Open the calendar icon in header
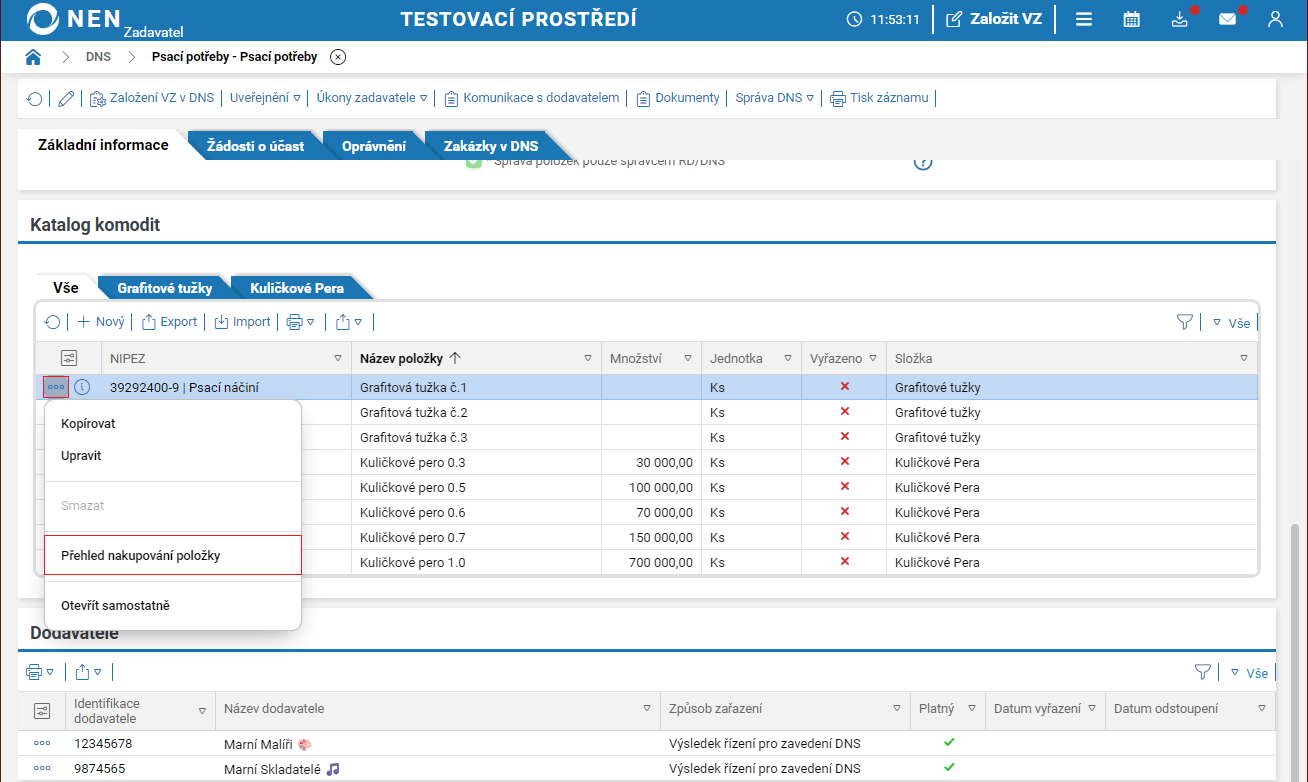Screen dimensions: 1308x782 pos(1131,19)
